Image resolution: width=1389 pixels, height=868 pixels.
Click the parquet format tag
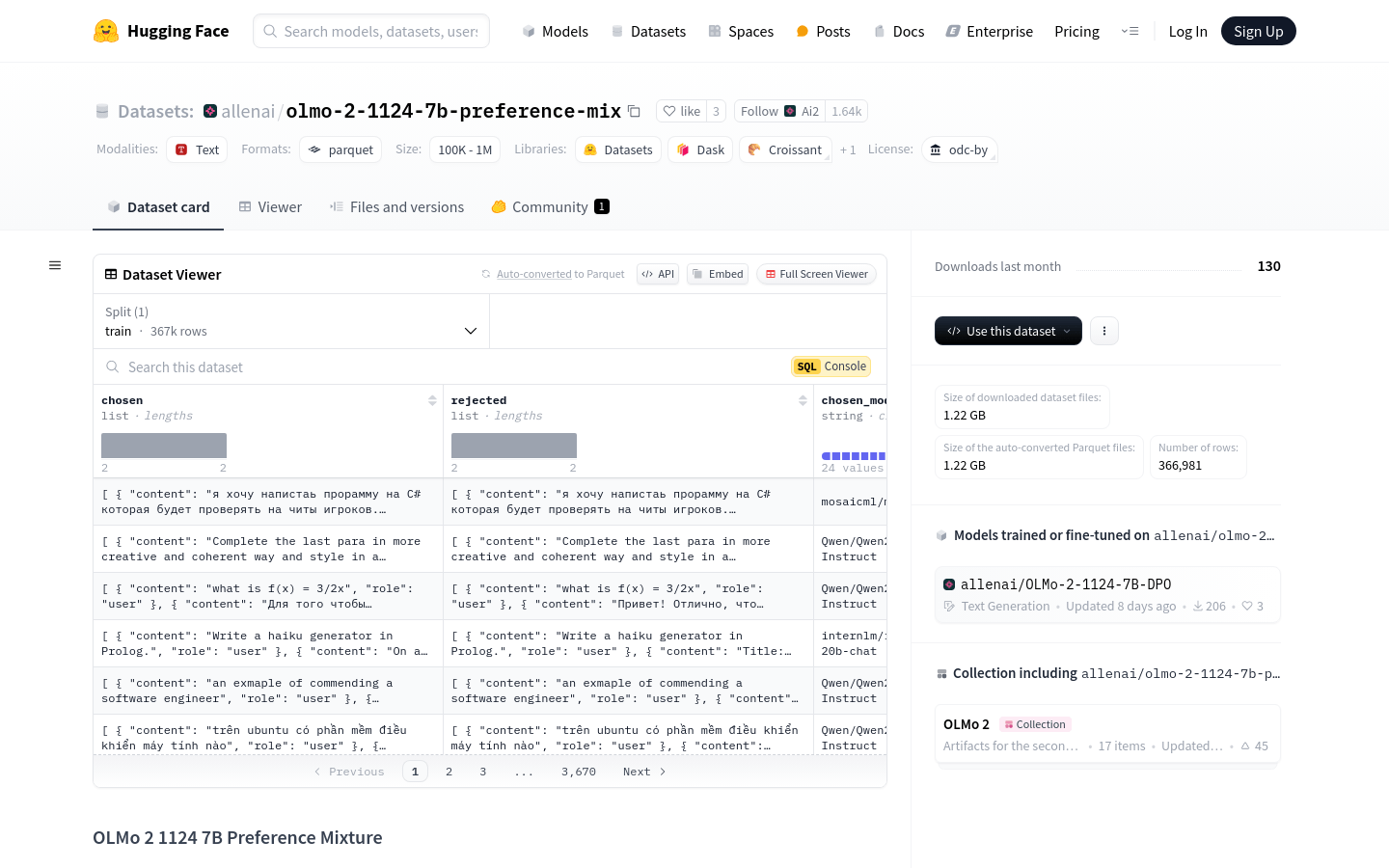340,149
